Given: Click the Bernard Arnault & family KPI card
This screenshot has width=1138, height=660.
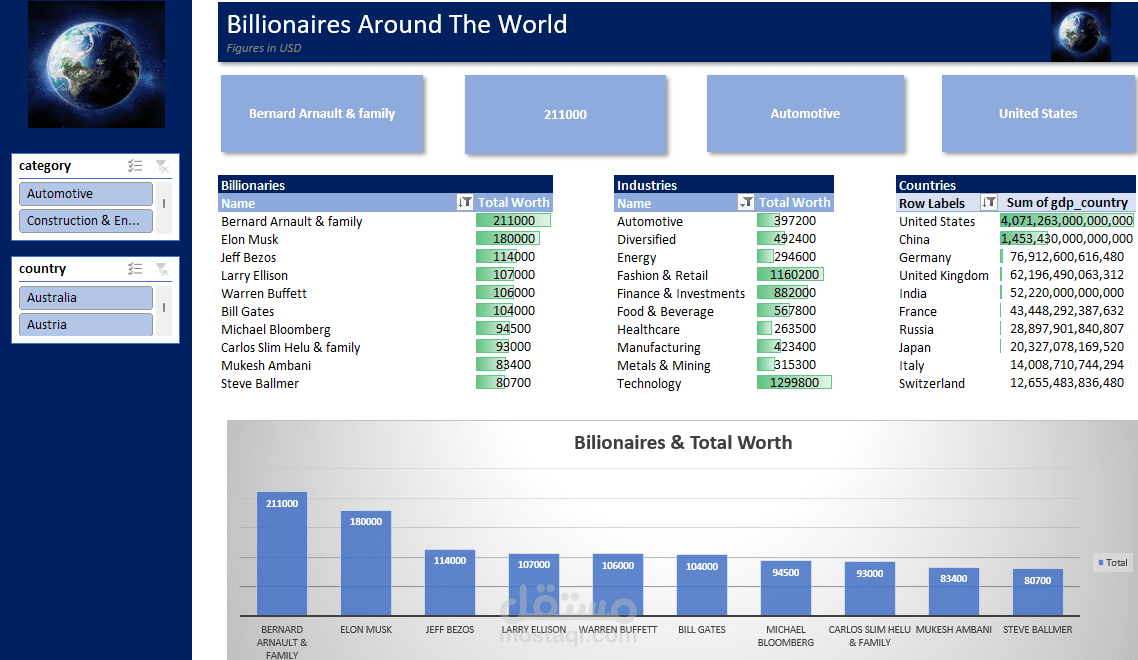Looking at the screenshot, I should [322, 114].
